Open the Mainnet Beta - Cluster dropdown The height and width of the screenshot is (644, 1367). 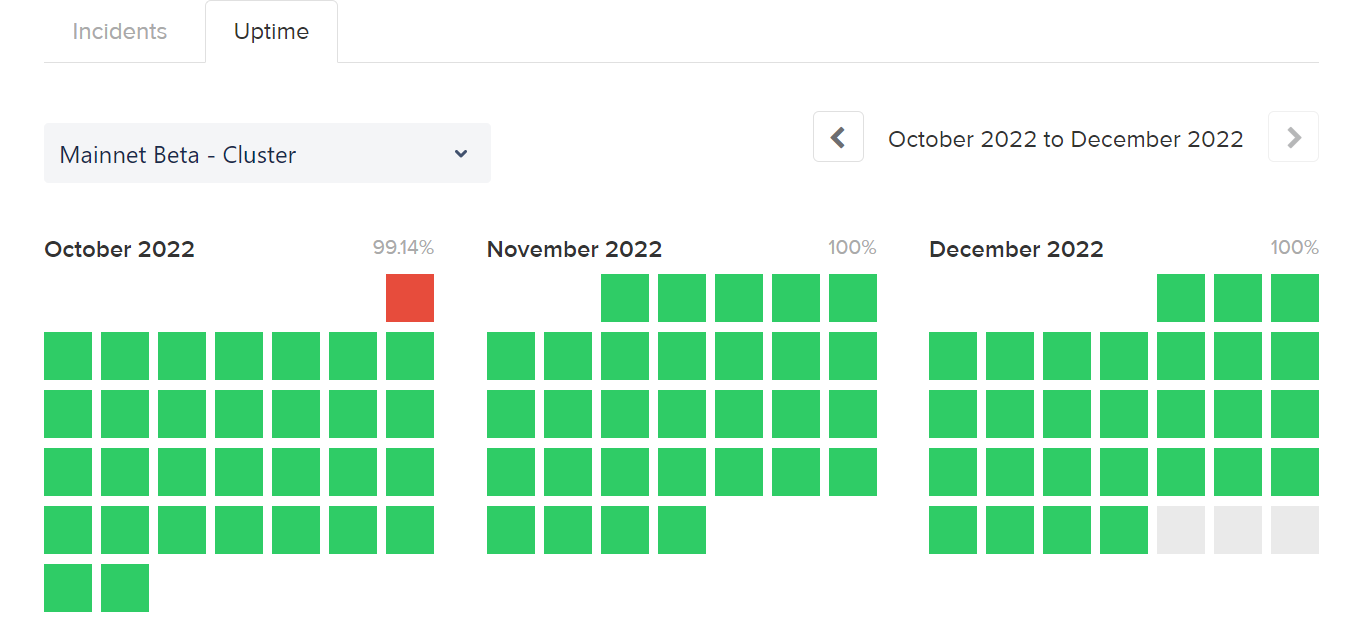tap(267, 153)
